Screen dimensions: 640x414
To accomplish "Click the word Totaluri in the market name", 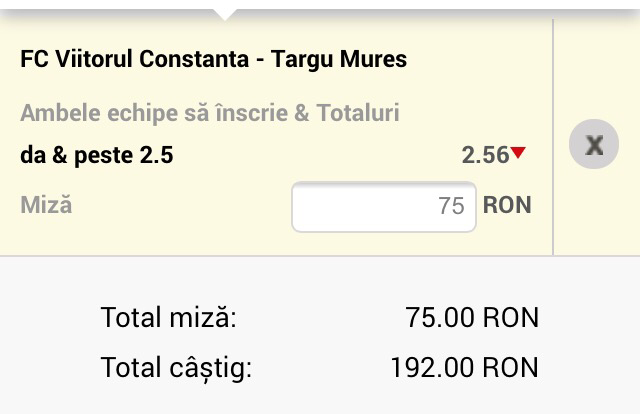I will (358, 113).
